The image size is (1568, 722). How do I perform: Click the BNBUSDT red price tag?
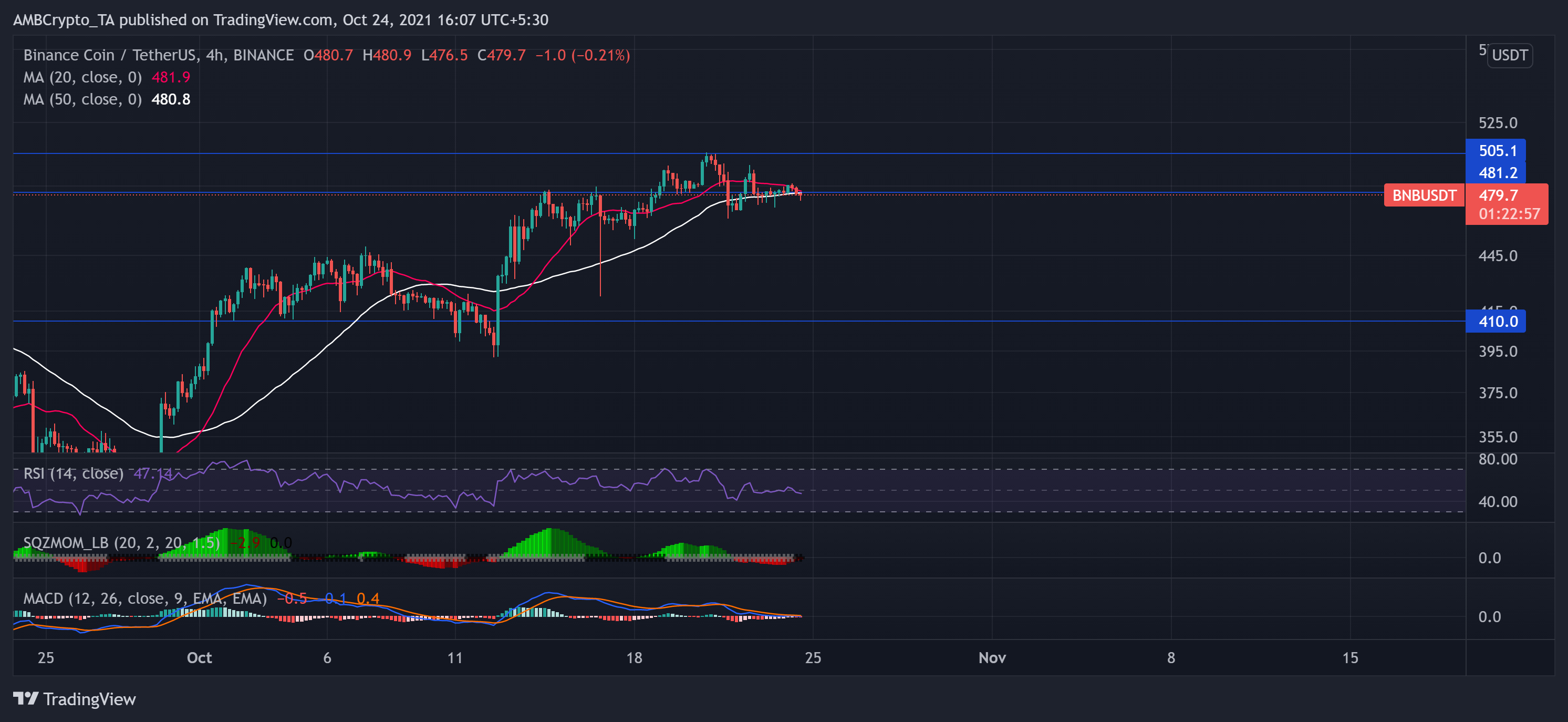coord(1424,195)
